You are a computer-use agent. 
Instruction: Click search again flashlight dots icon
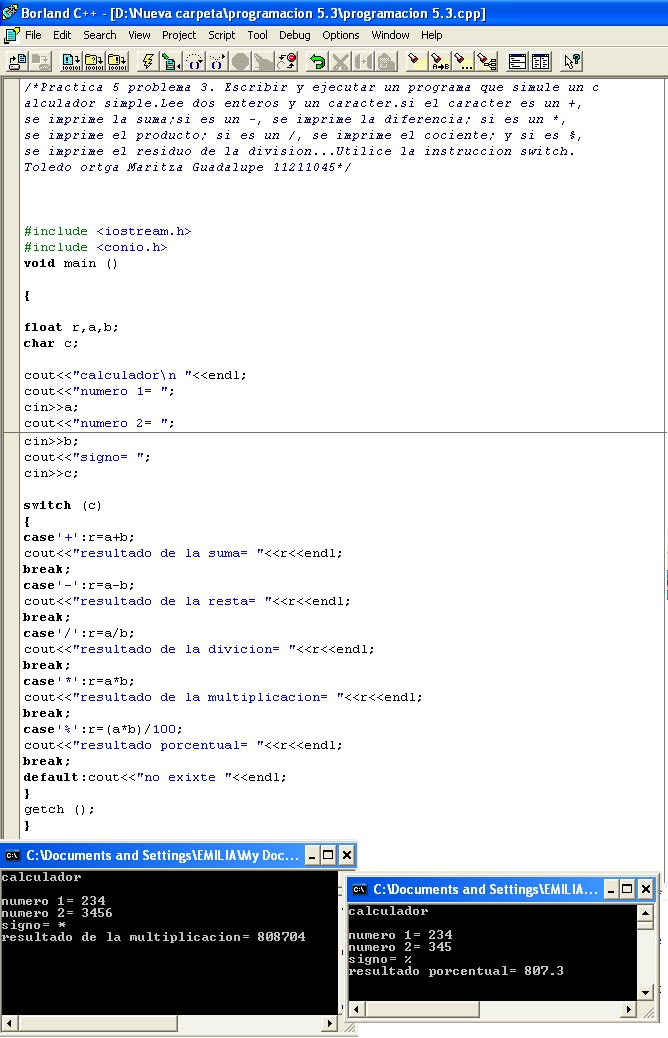[463, 62]
